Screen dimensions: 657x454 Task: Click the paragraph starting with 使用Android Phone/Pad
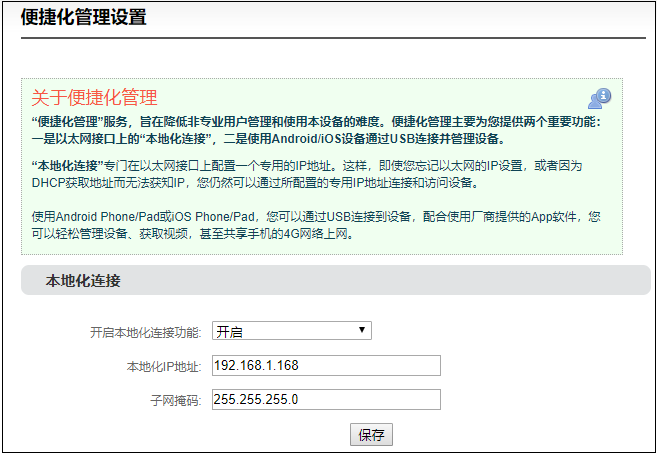316,225
